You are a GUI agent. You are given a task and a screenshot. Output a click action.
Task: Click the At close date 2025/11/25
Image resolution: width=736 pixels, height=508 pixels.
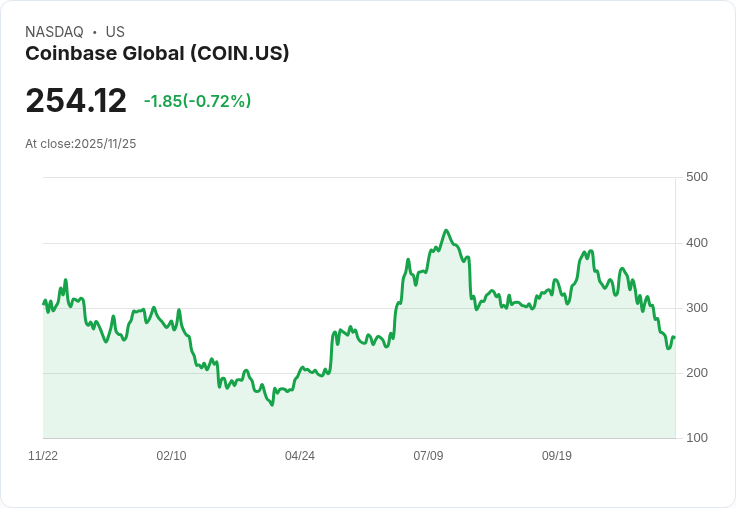81,144
